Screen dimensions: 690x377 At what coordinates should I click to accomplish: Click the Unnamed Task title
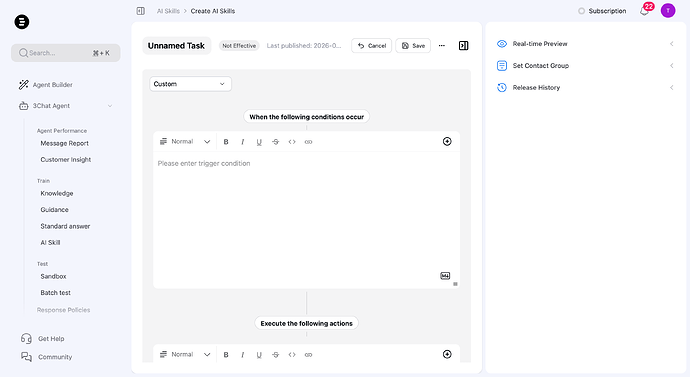(176, 46)
